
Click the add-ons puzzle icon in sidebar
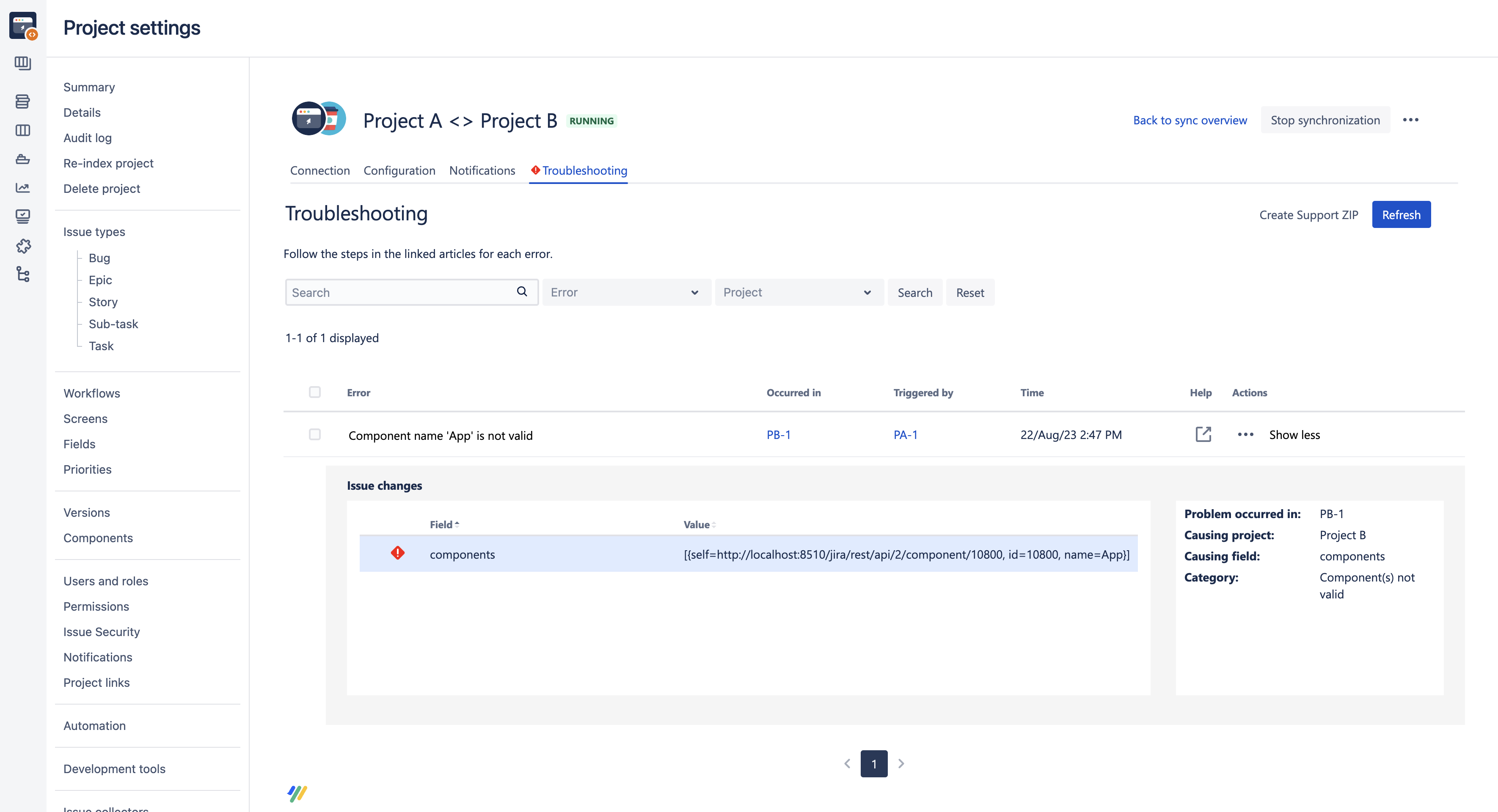pos(23,246)
